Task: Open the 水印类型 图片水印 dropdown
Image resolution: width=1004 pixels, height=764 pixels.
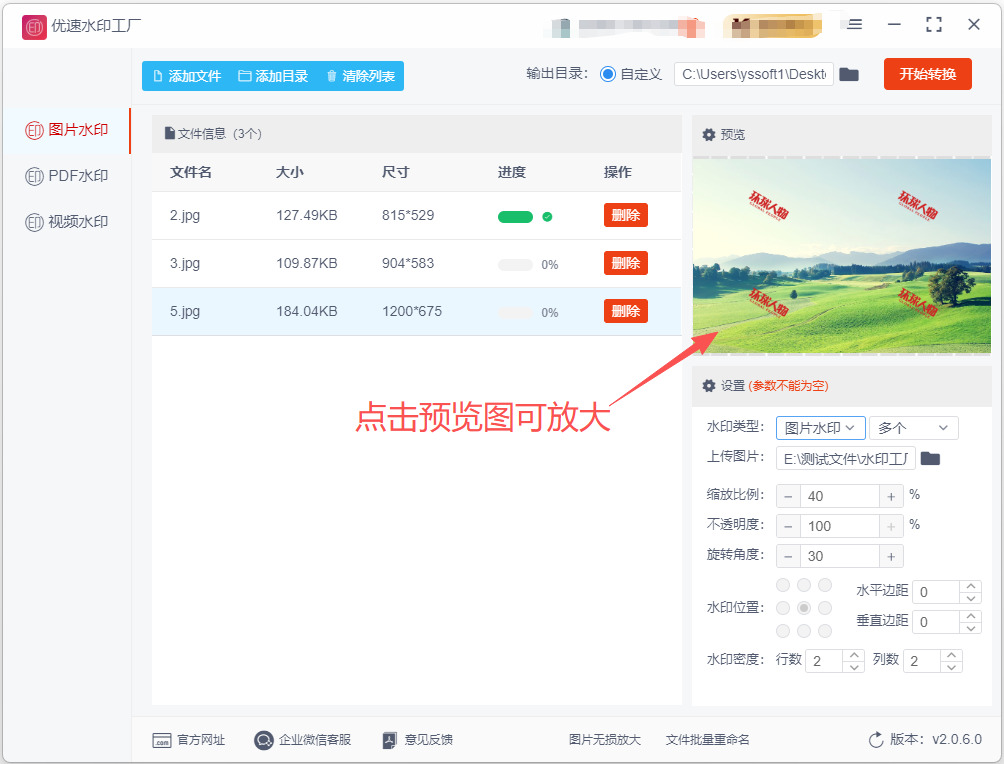Action: coord(821,428)
